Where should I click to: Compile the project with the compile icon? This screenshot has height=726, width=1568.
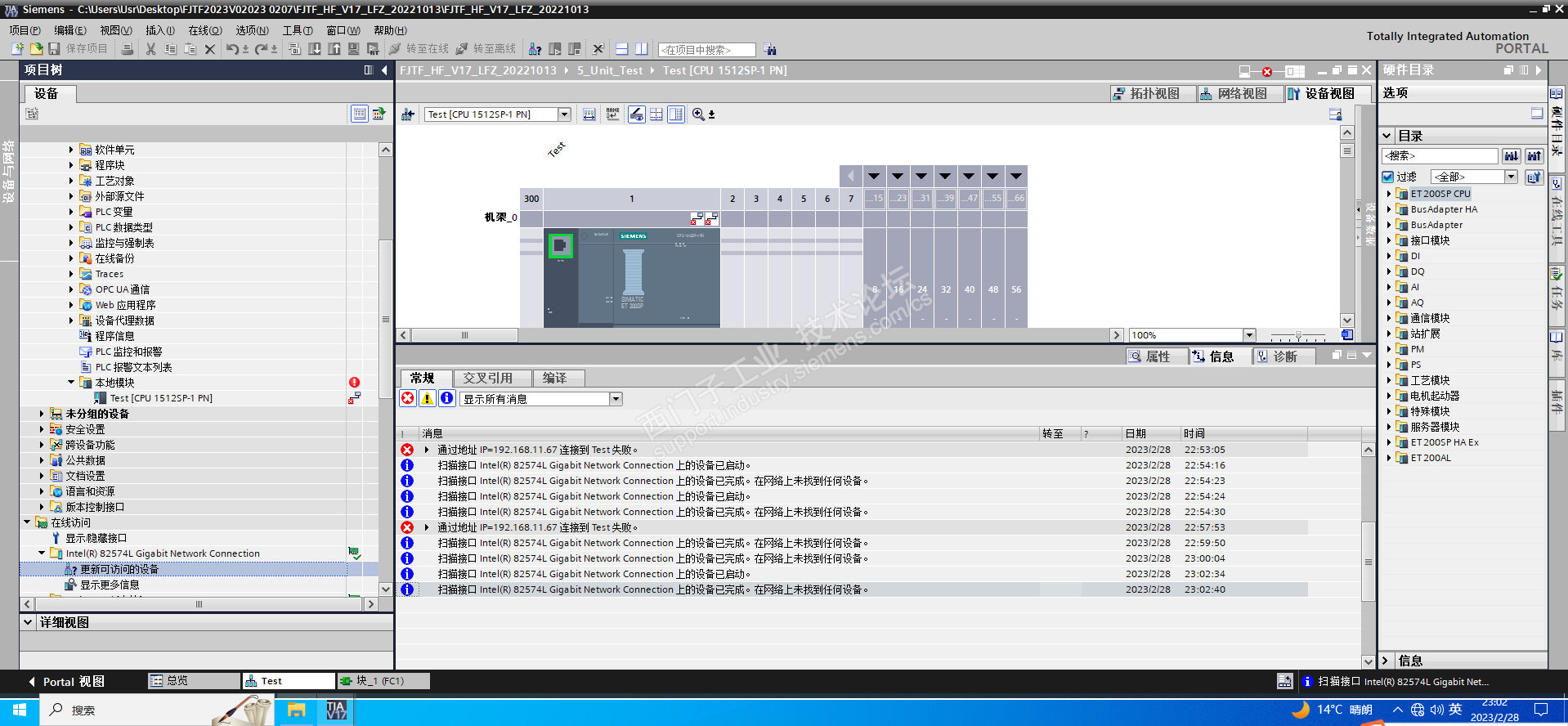coord(295,49)
